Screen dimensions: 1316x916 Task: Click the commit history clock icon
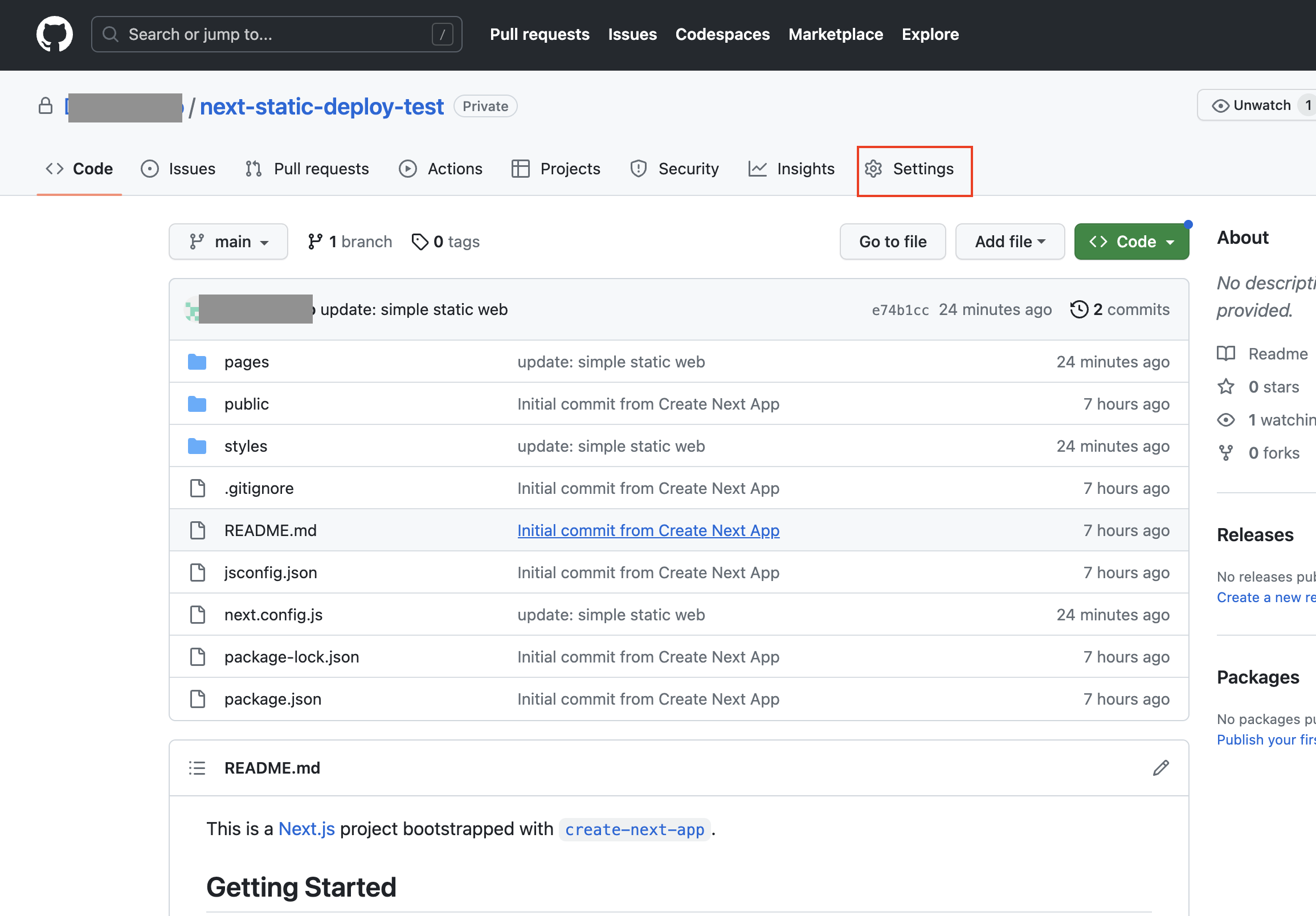click(1079, 309)
